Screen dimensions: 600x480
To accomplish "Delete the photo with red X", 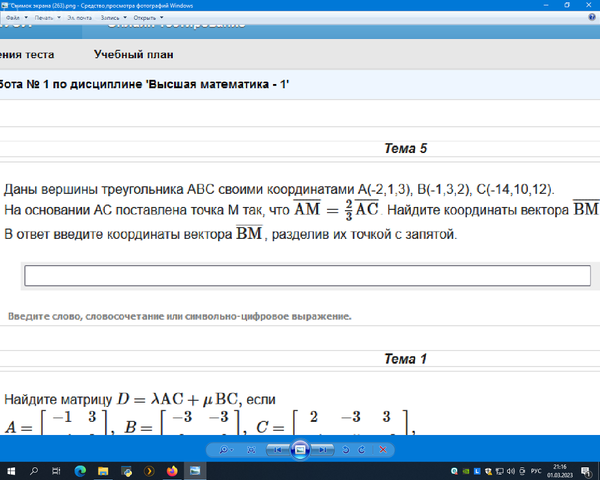I will pyautogui.click(x=382, y=450).
